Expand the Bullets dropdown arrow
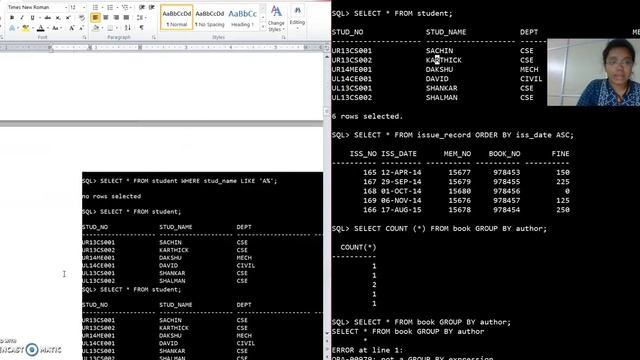This screenshot has height=360, width=640. click(x=101, y=7)
